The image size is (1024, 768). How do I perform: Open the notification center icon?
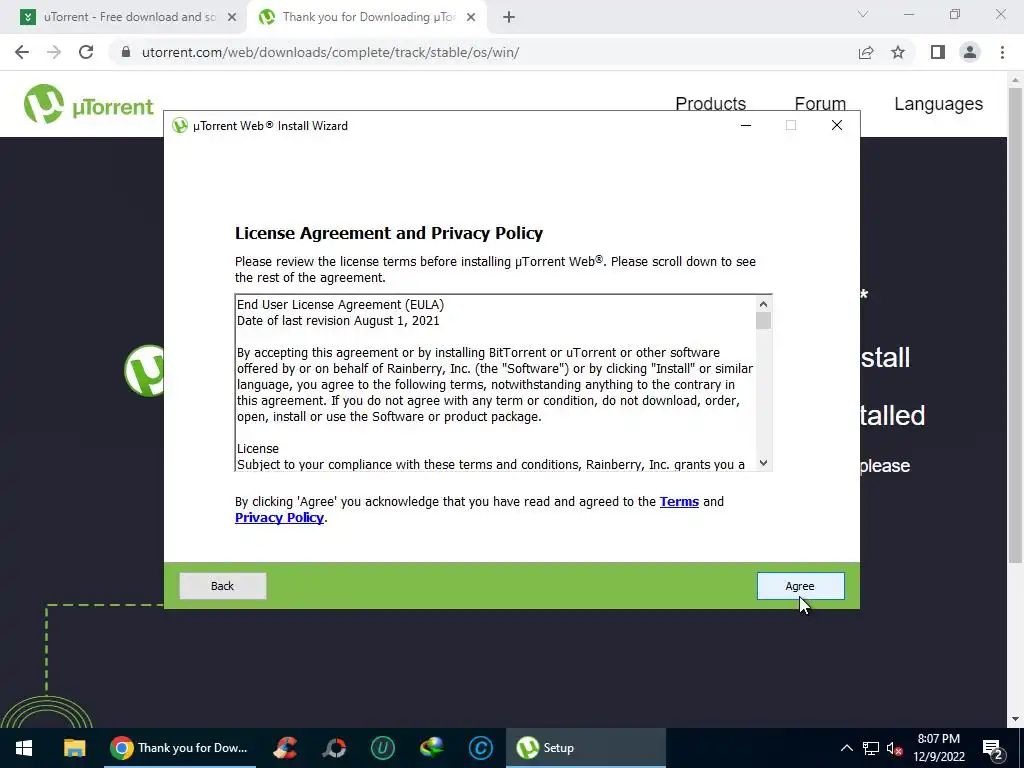tap(993, 748)
